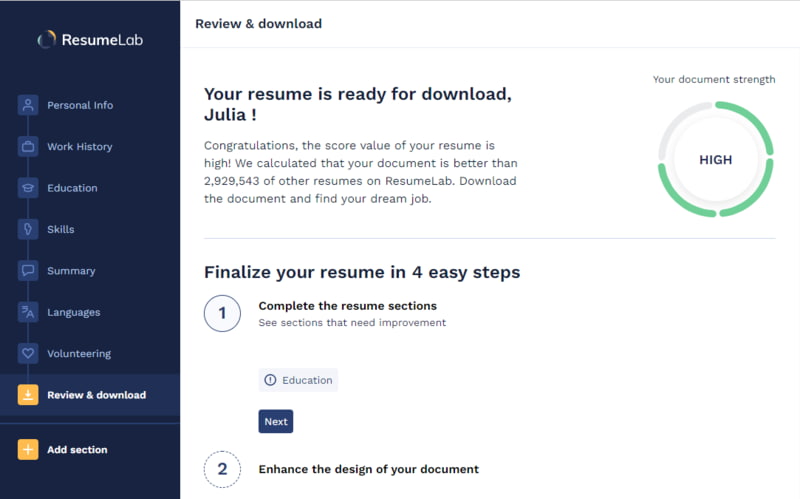Open the Summary section label
This screenshot has height=499, width=800.
pyautogui.click(x=71, y=271)
